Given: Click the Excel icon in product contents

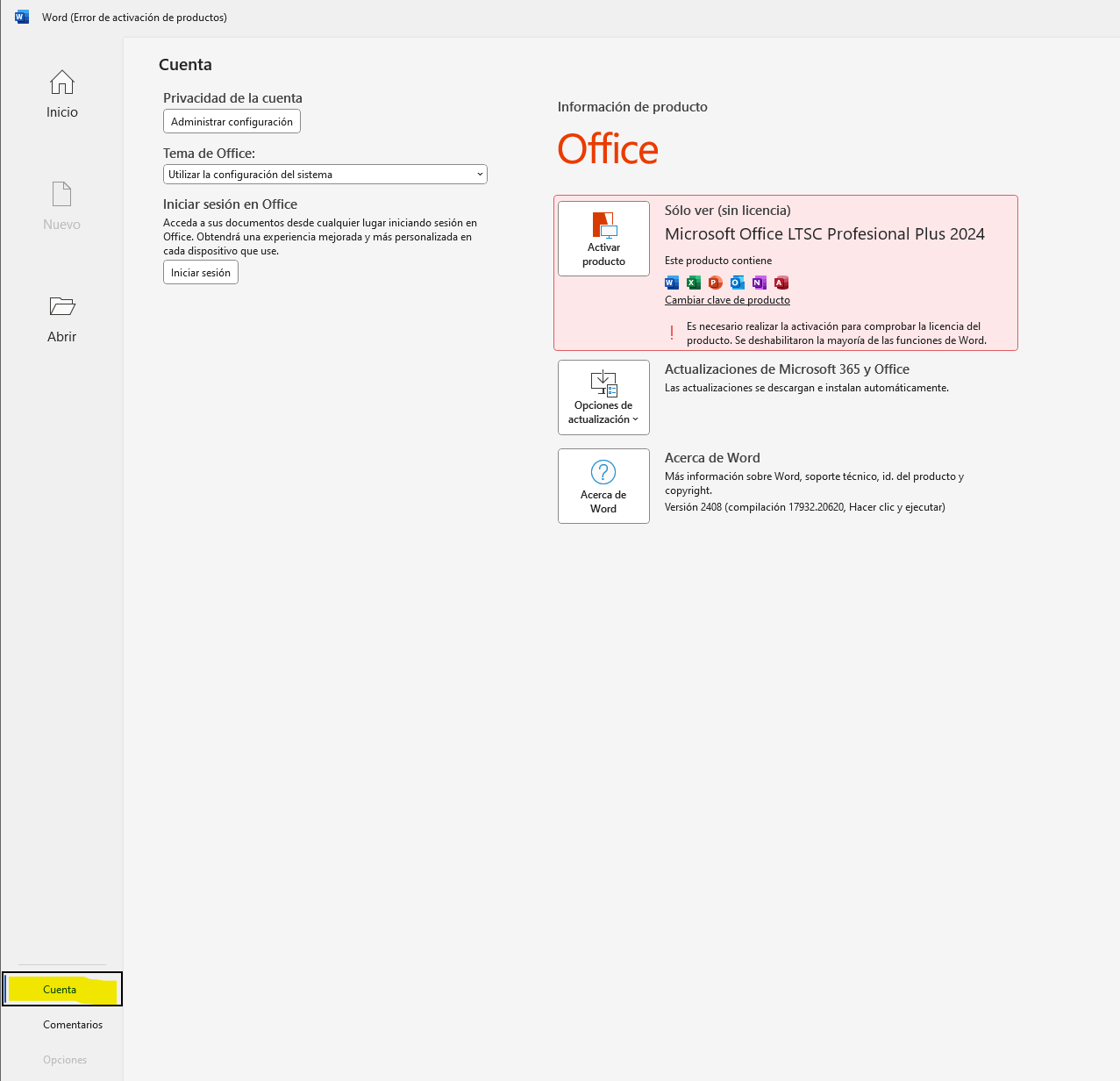Looking at the screenshot, I should tap(694, 283).
